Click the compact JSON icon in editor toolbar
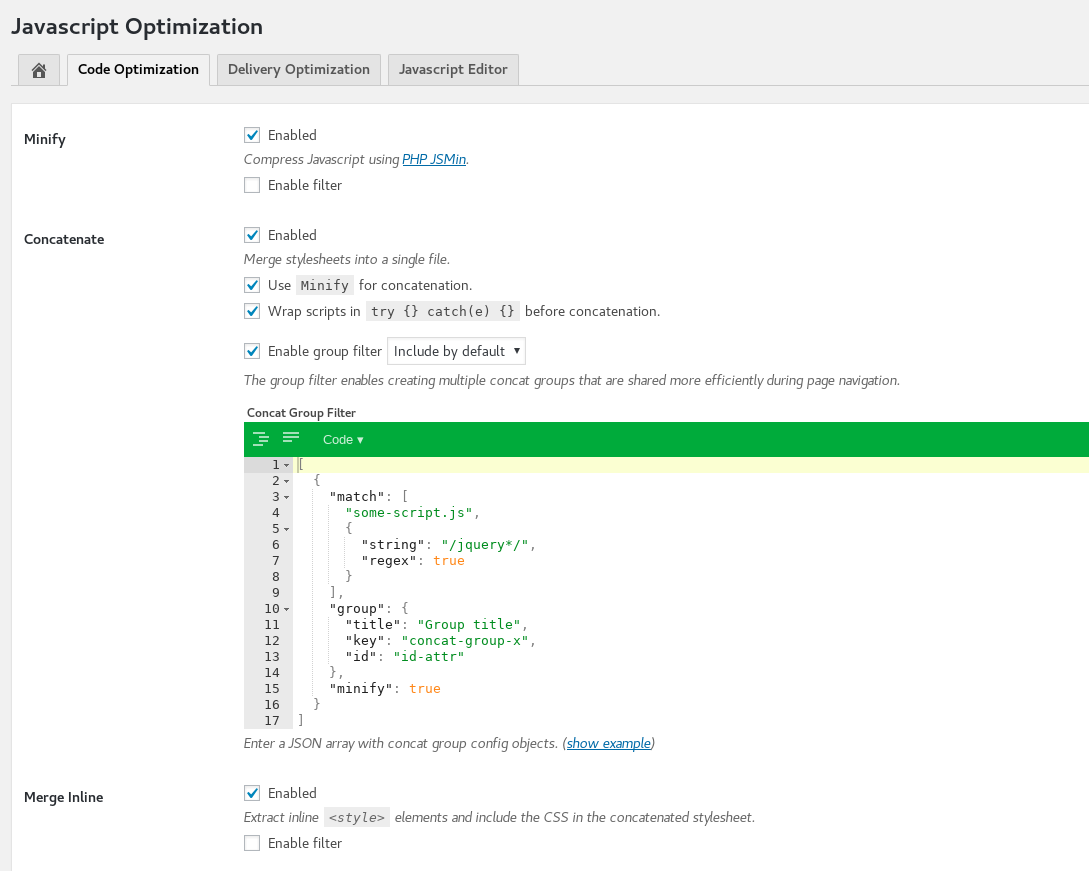This screenshot has width=1089, height=871. click(x=291, y=438)
